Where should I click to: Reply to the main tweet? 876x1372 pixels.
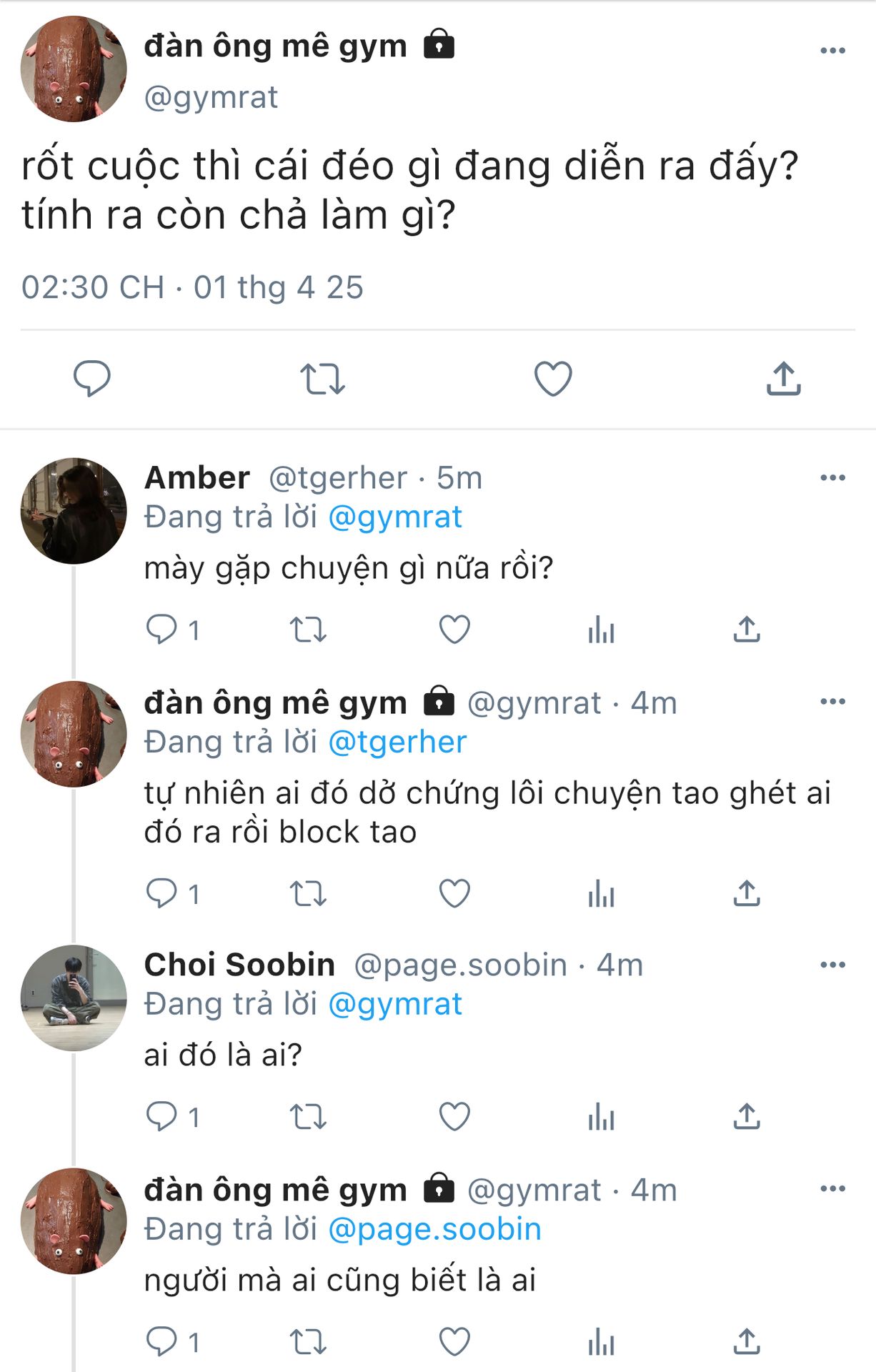tap(92, 379)
